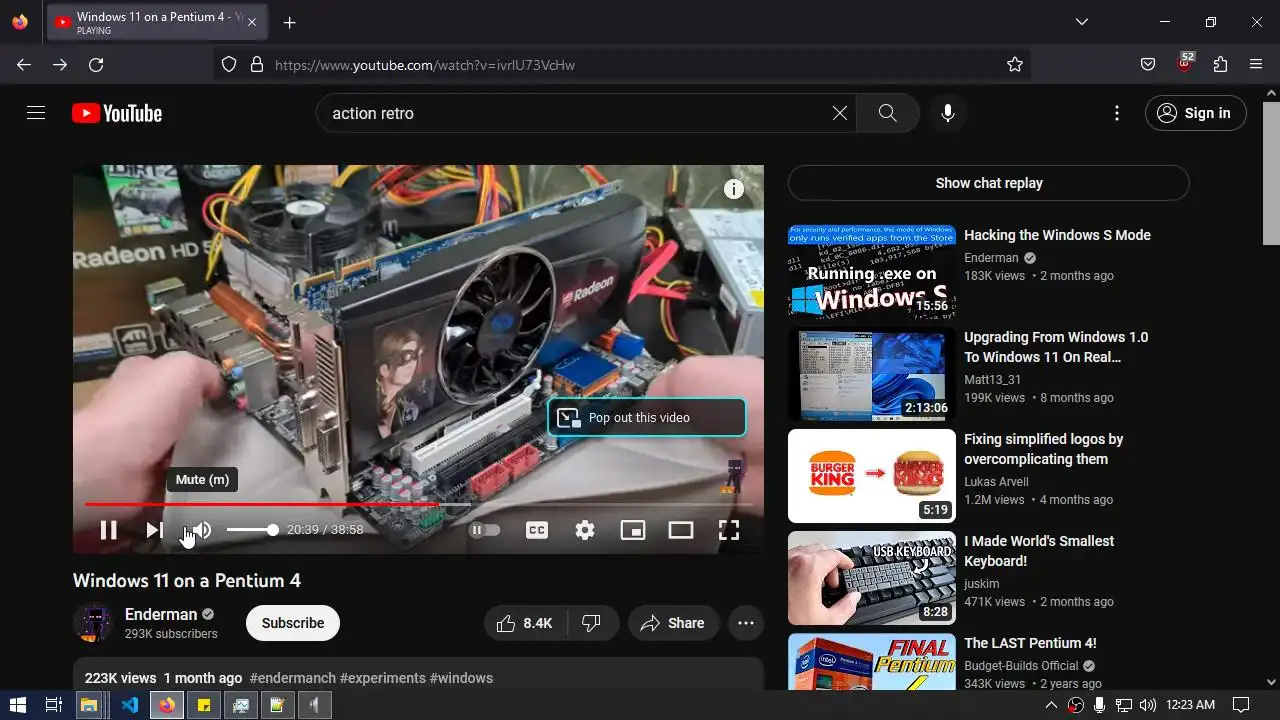Open the notification center icon

[x=1241, y=705]
